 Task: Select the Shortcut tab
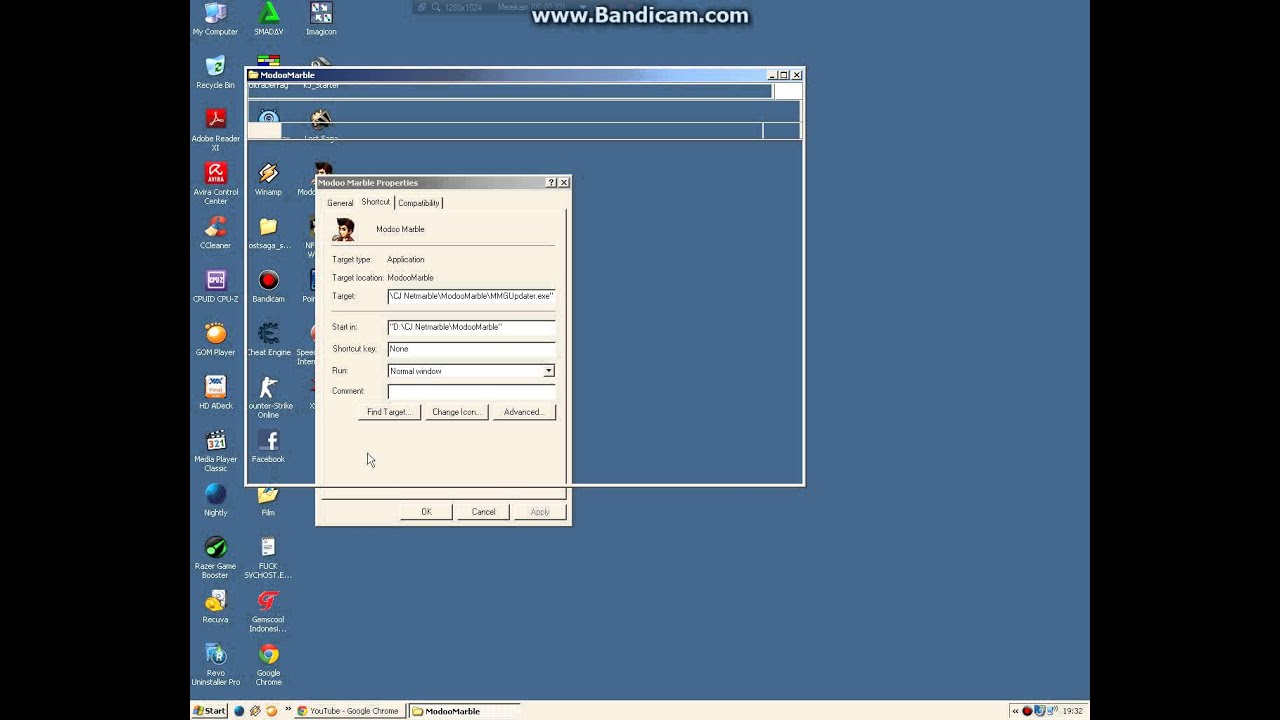coord(376,202)
